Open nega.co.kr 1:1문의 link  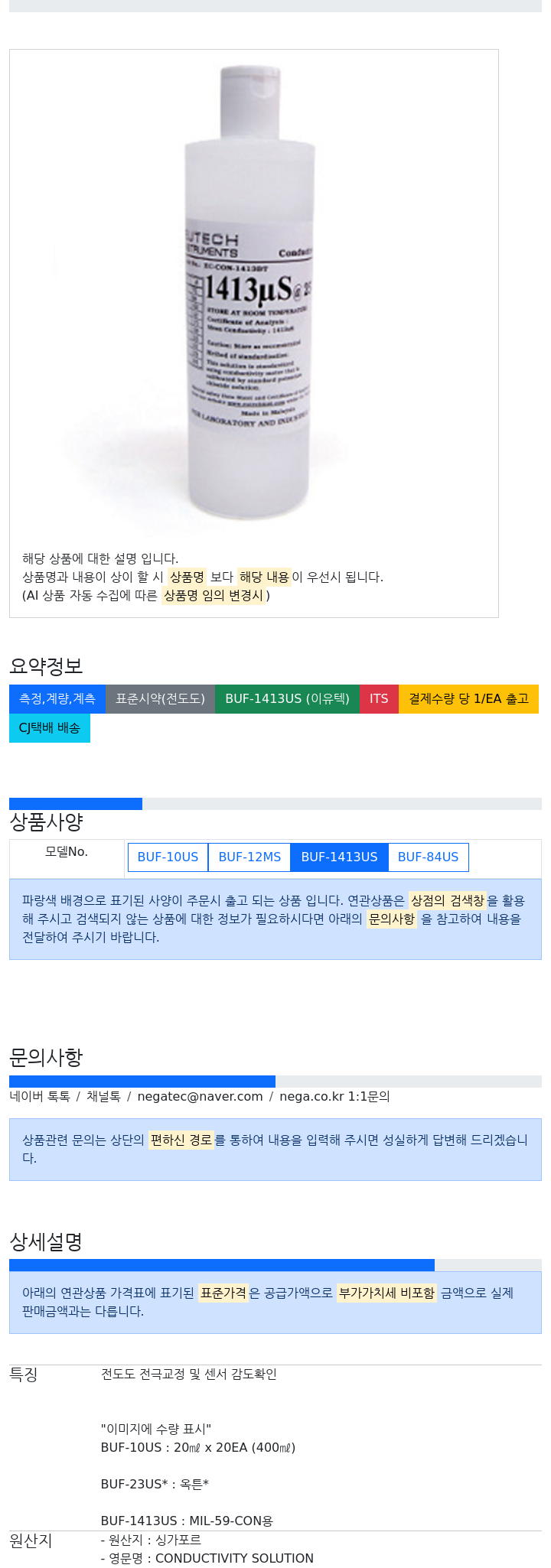(x=334, y=1096)
